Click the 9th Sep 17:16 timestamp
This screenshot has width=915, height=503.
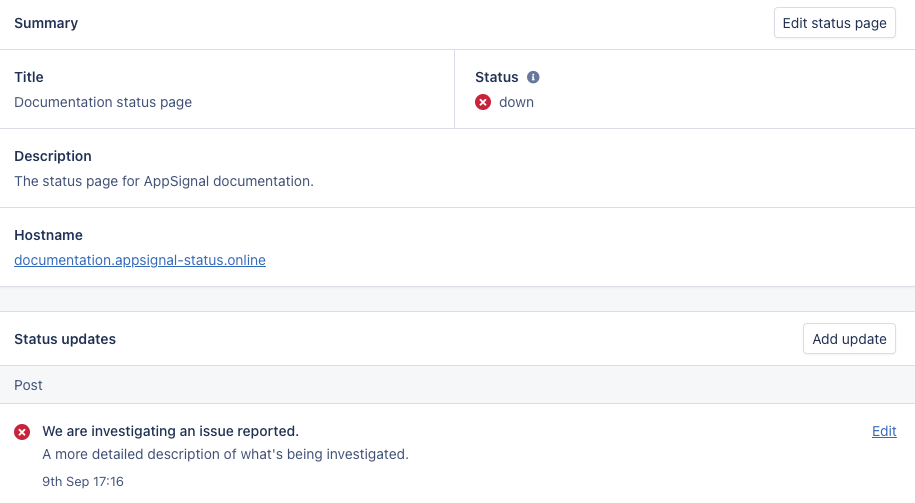pyautogui.click(x=83, y=481)
